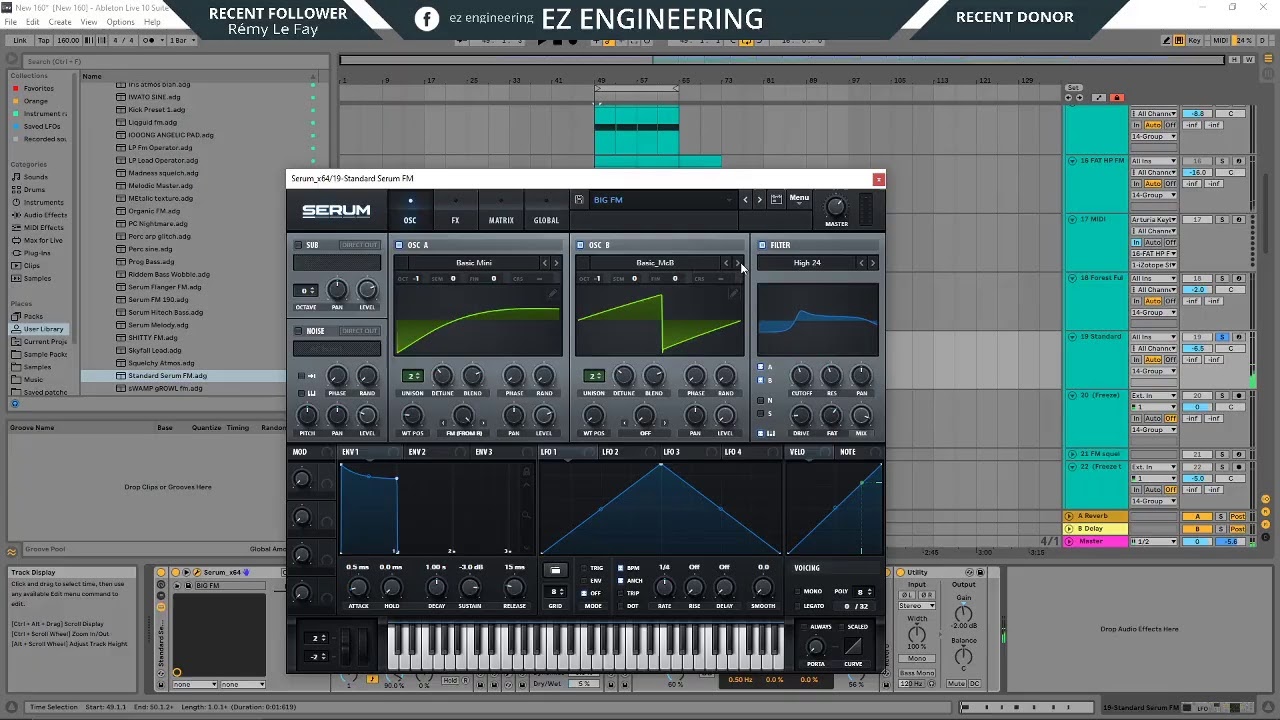Open the Ableton quantization 1 Bar dropdown
The width and height of the screenshot is (1280, 720).
coord(183,41)
